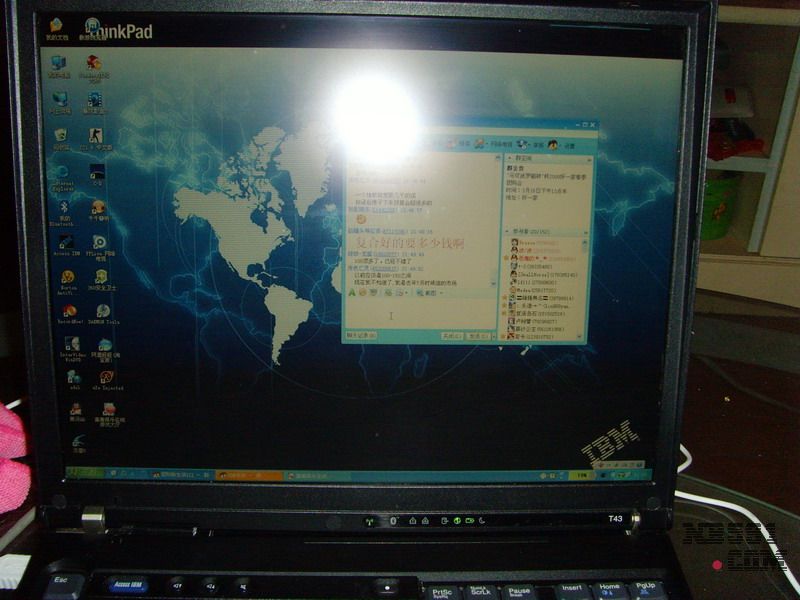This screenshot has height=600, width=800.
Task: Open Norton AntiVirus desktop shortcut
Action: (x=67, y=281)
